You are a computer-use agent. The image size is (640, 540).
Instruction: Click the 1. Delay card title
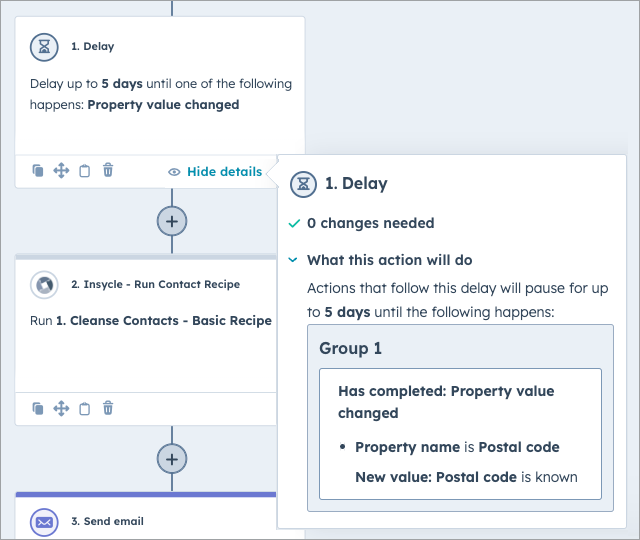pyautogui.click(x=93, y=47)
